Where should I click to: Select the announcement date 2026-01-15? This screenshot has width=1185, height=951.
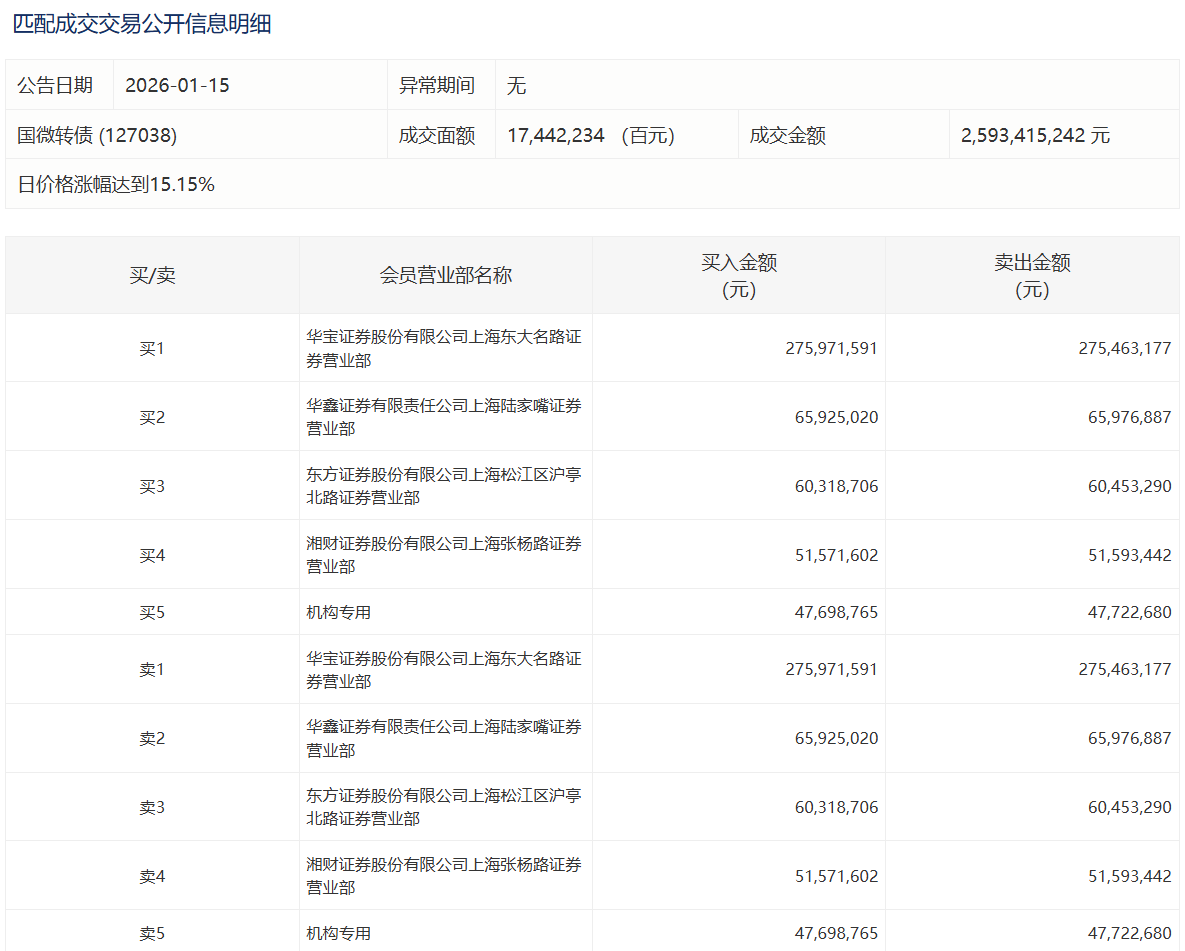177,86
